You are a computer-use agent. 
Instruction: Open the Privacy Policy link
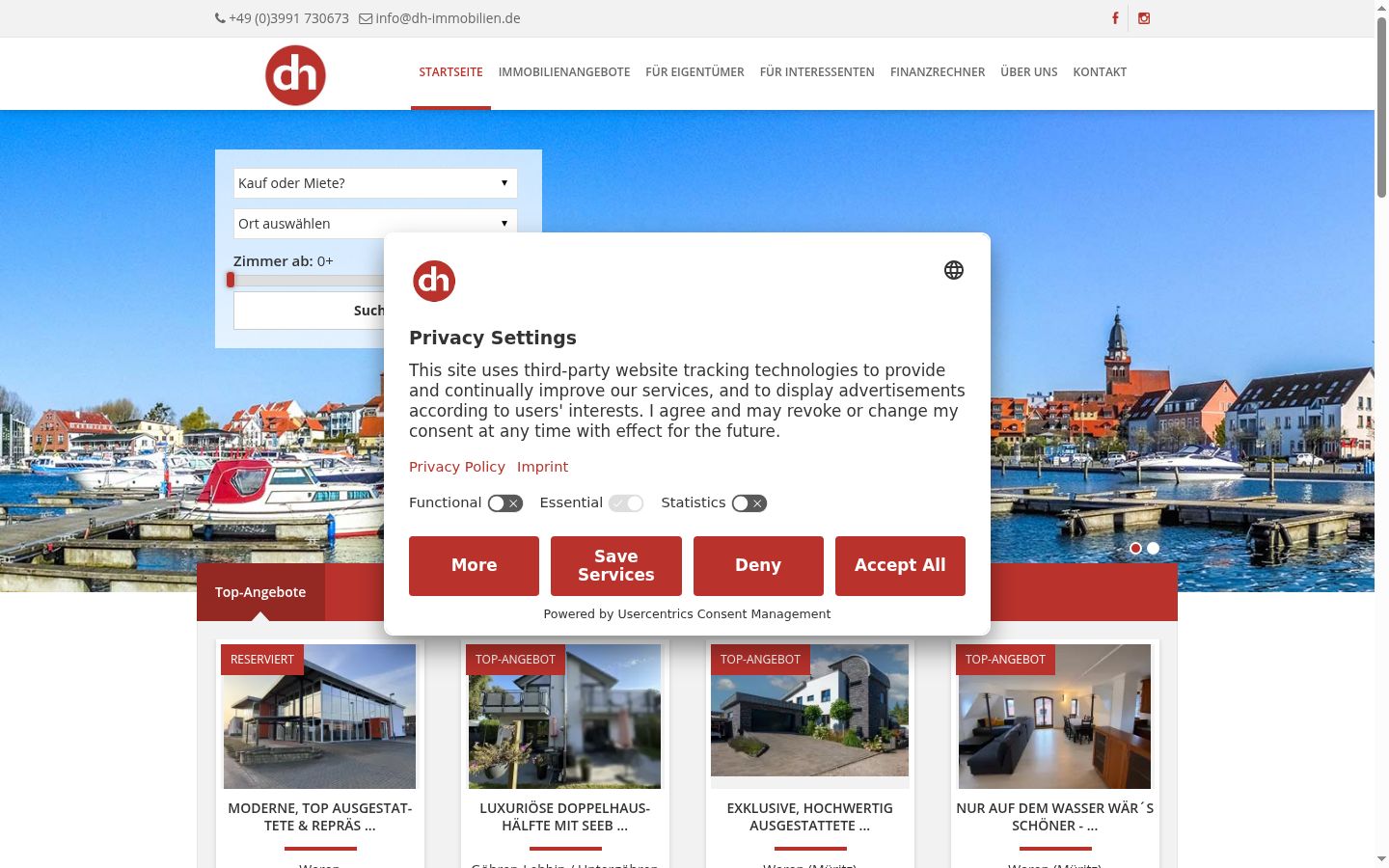coord(457,467)
